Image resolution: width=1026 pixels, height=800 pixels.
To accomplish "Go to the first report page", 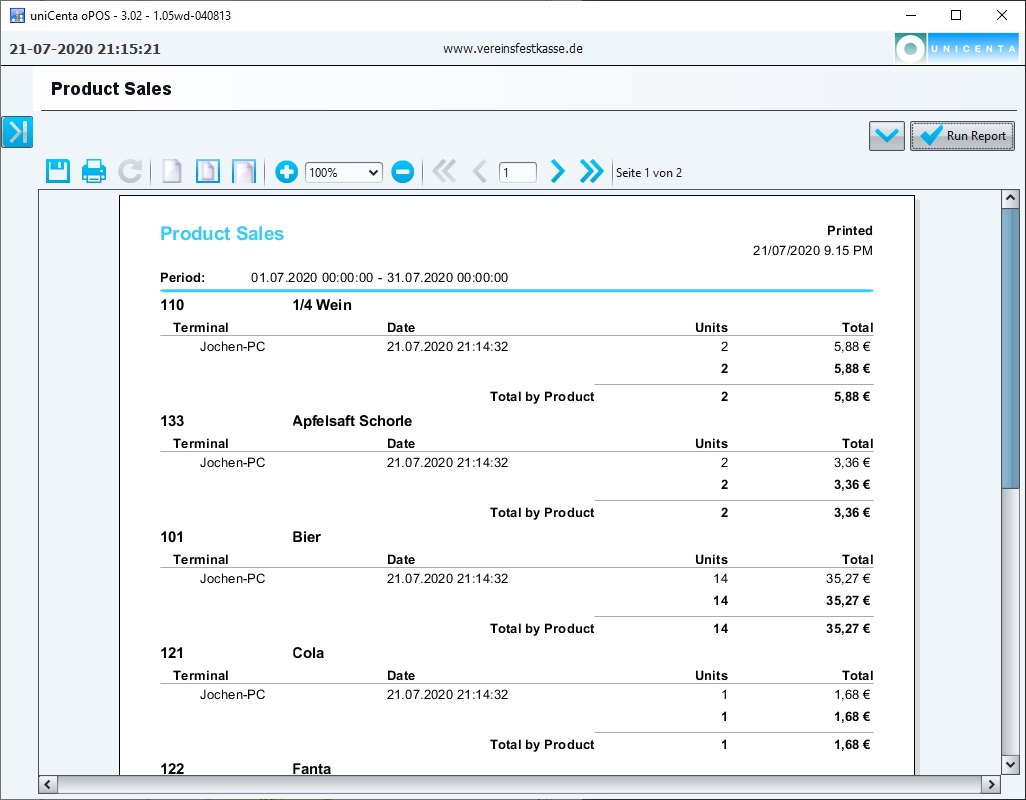I will point(444,171).
